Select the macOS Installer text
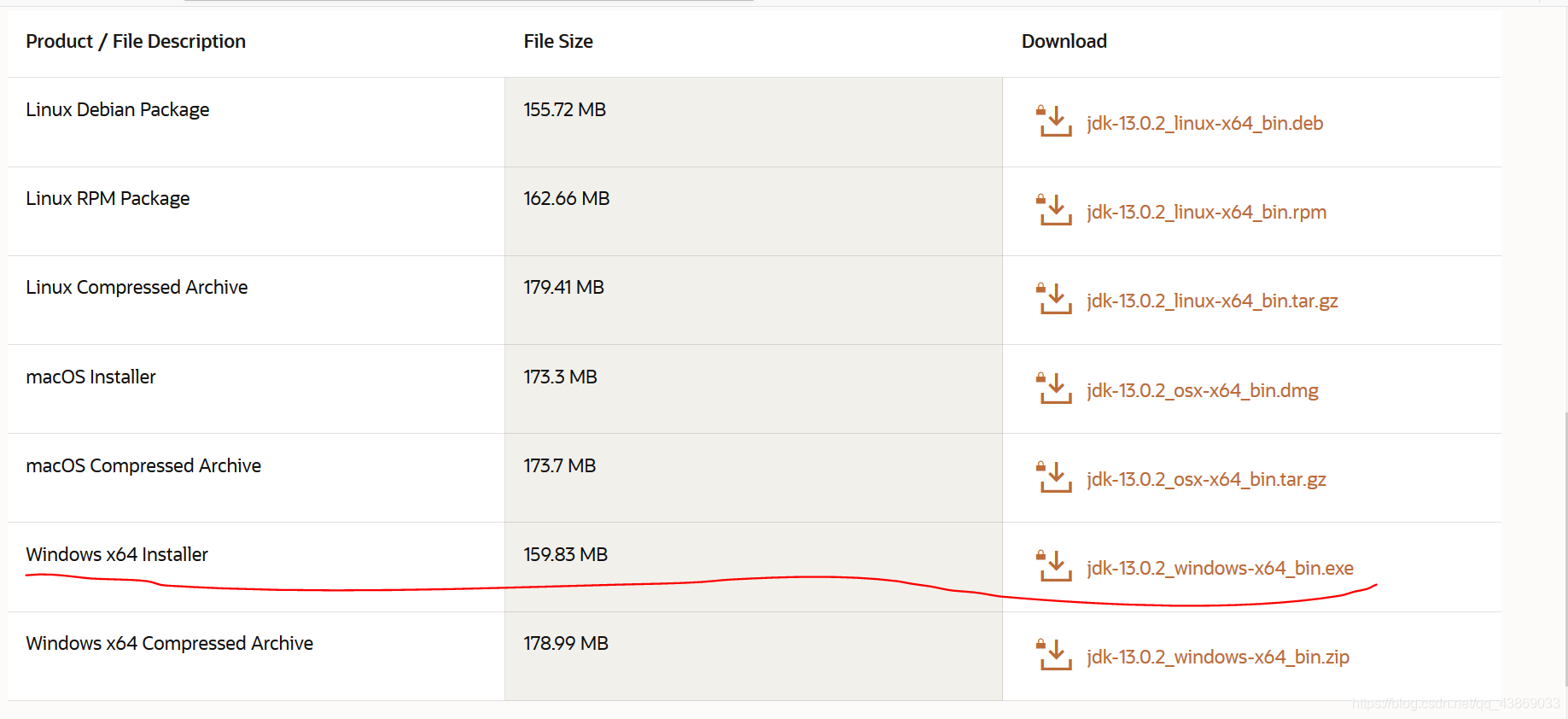This screenshot has width=1568, height=719. (x=90, y=377)
